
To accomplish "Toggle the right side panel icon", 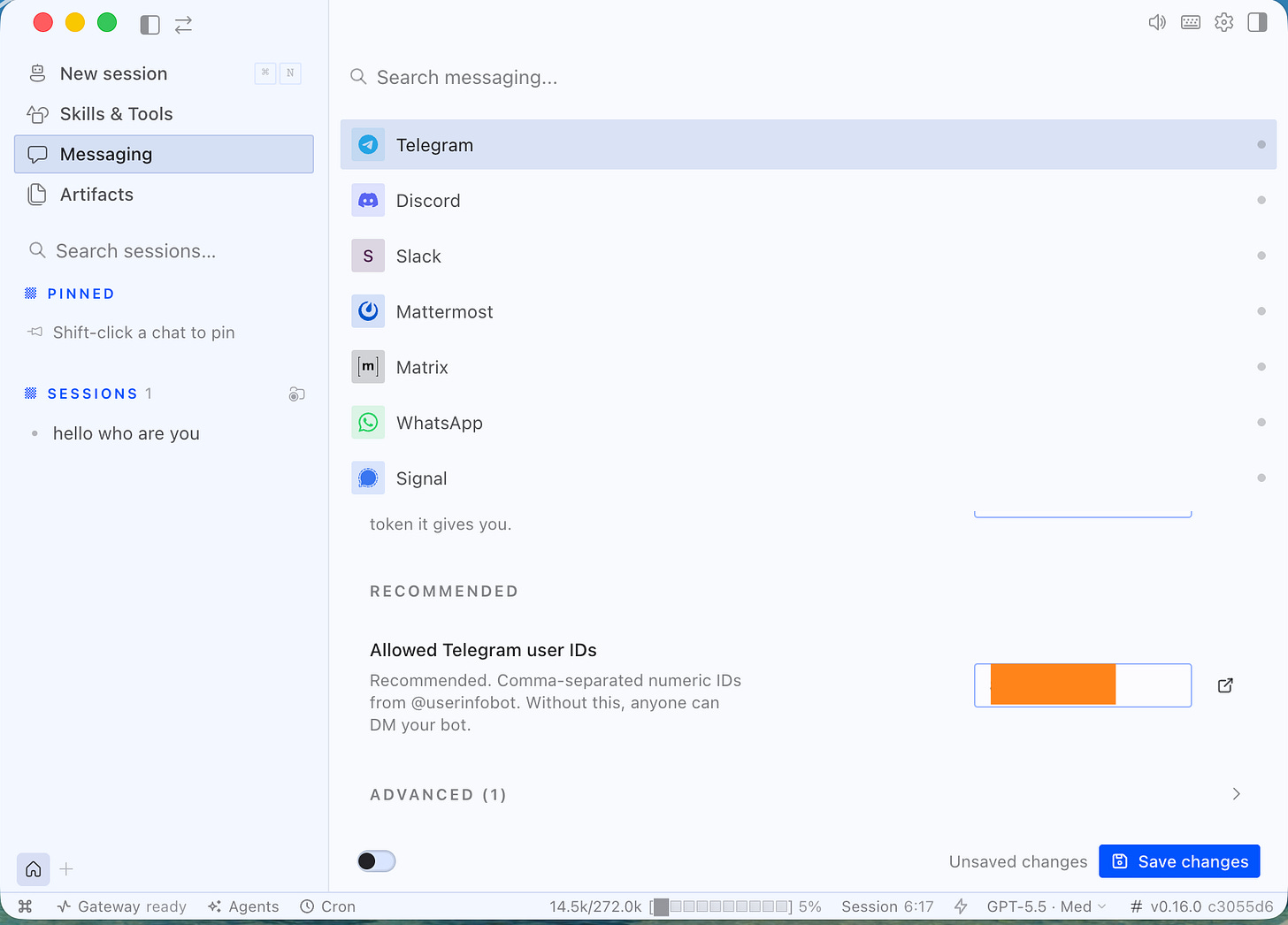I will tap(1257, 22).
